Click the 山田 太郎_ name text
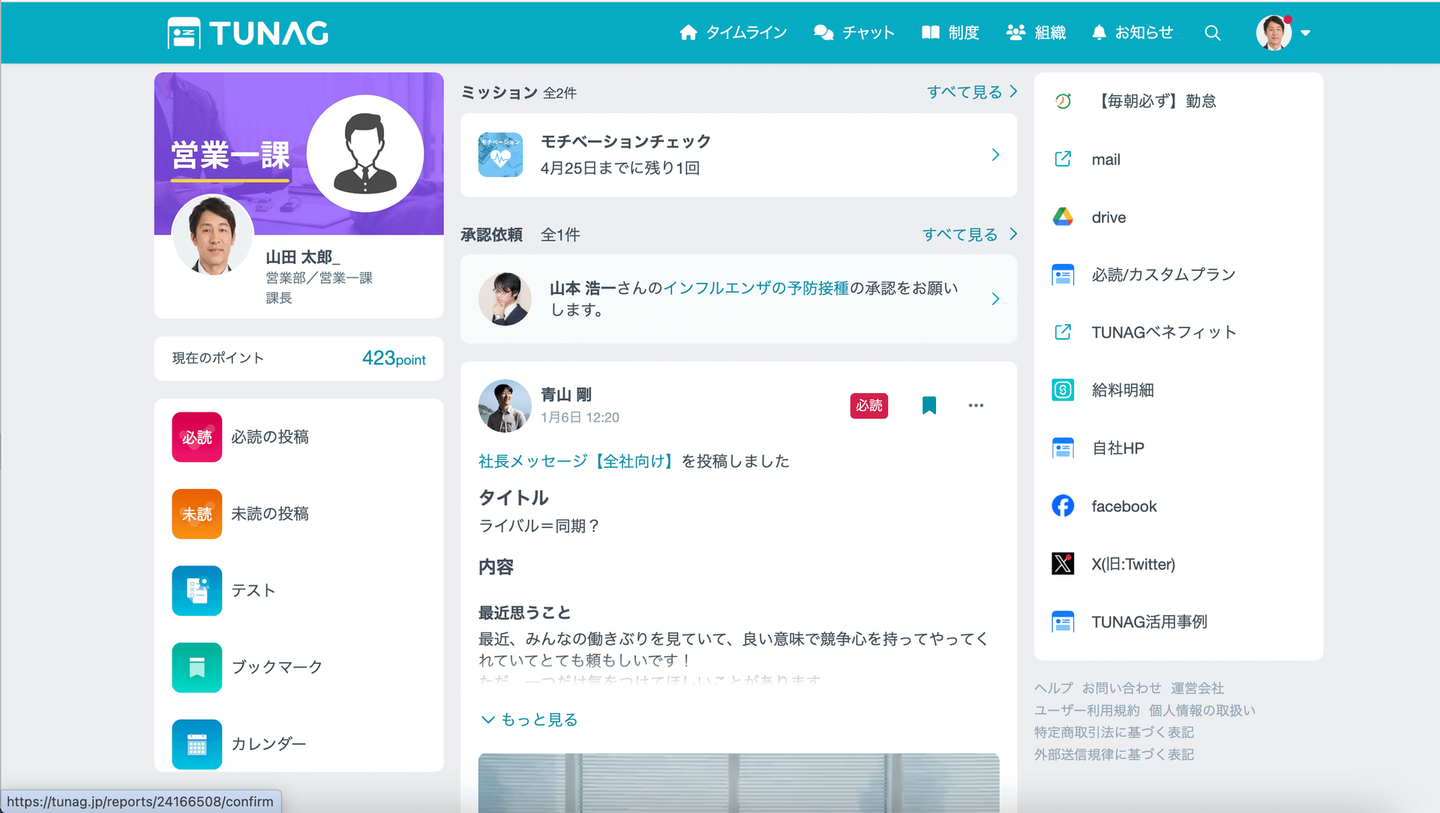The width and height of the screenshot is (1440, 813). (303, 258)
